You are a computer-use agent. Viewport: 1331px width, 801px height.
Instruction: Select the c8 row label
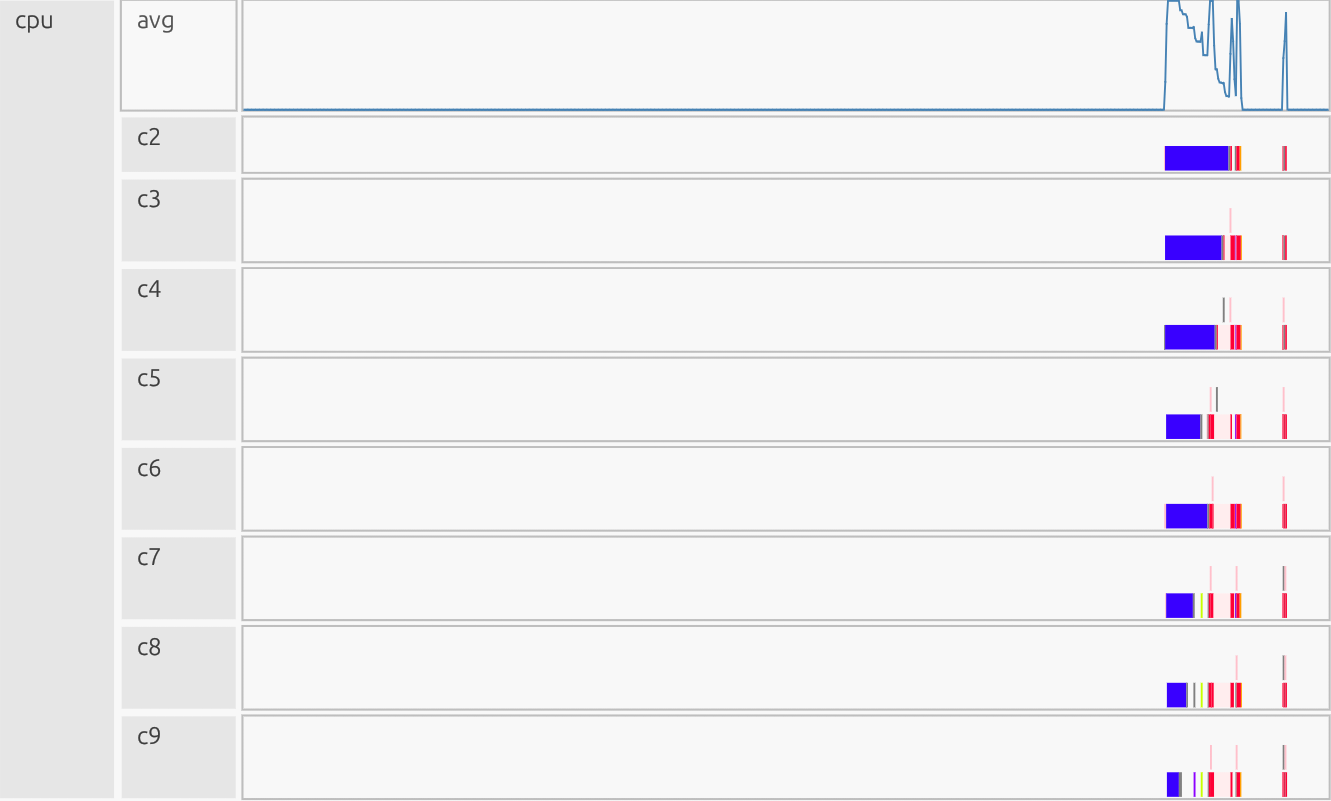[149, 648]
